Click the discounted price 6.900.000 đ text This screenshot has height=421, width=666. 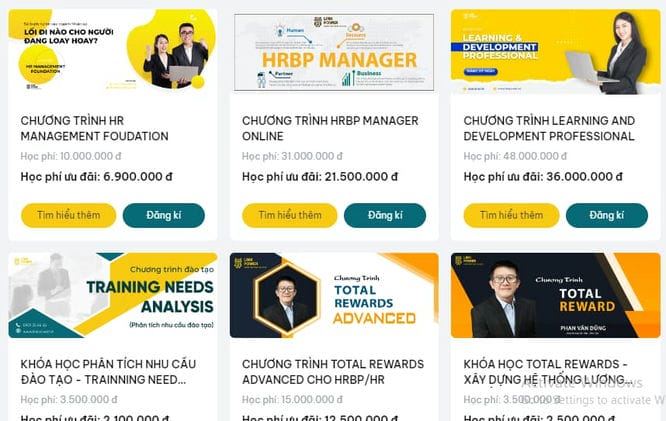[138, 177]
